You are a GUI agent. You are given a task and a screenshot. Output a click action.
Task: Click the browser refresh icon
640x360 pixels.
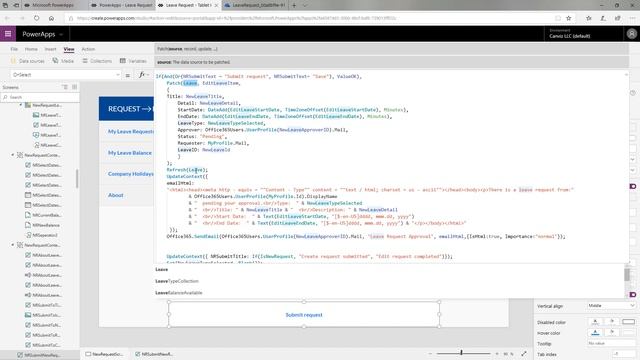37,18
